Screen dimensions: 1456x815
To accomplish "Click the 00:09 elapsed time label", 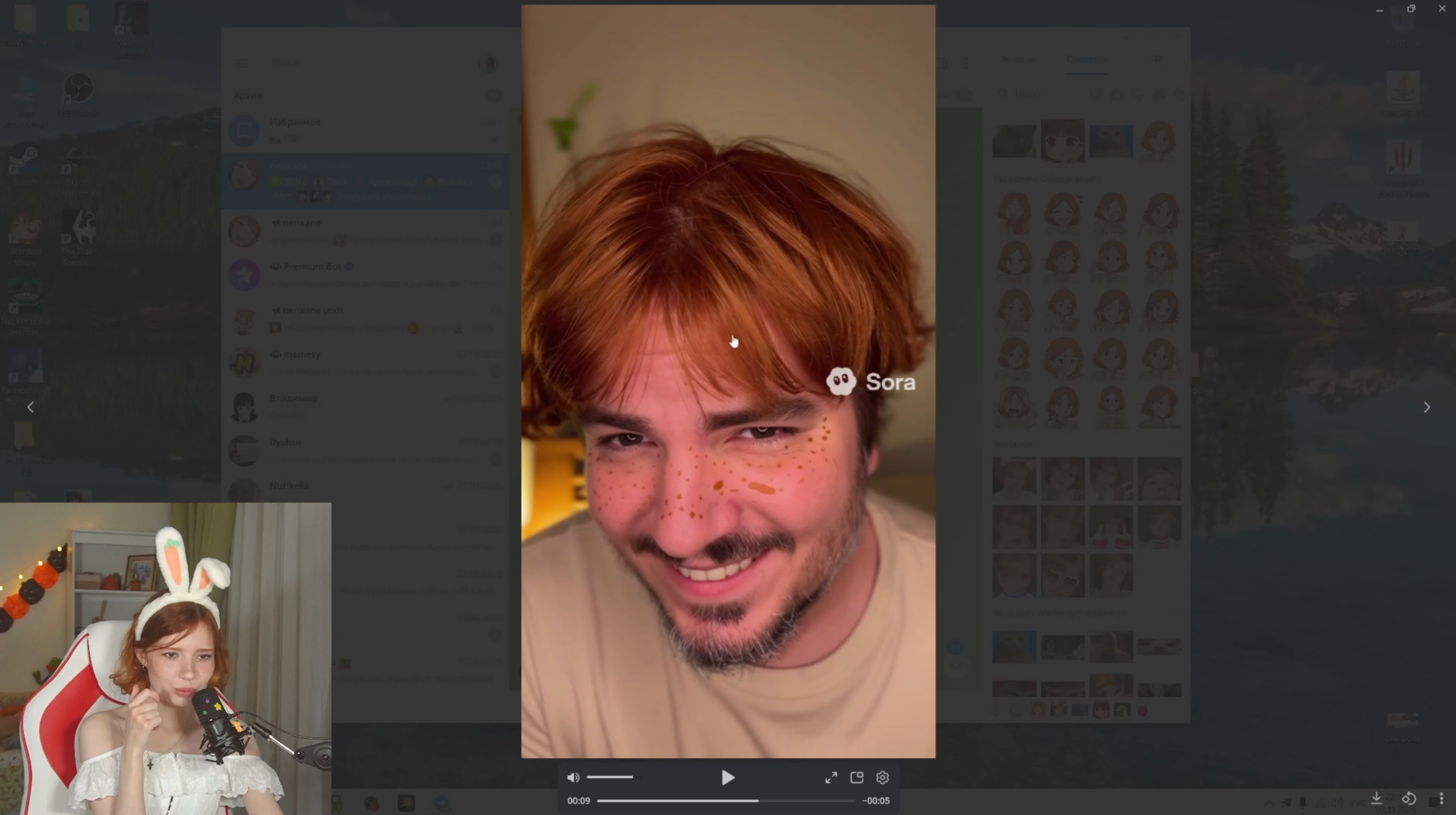I will (578, 801).
